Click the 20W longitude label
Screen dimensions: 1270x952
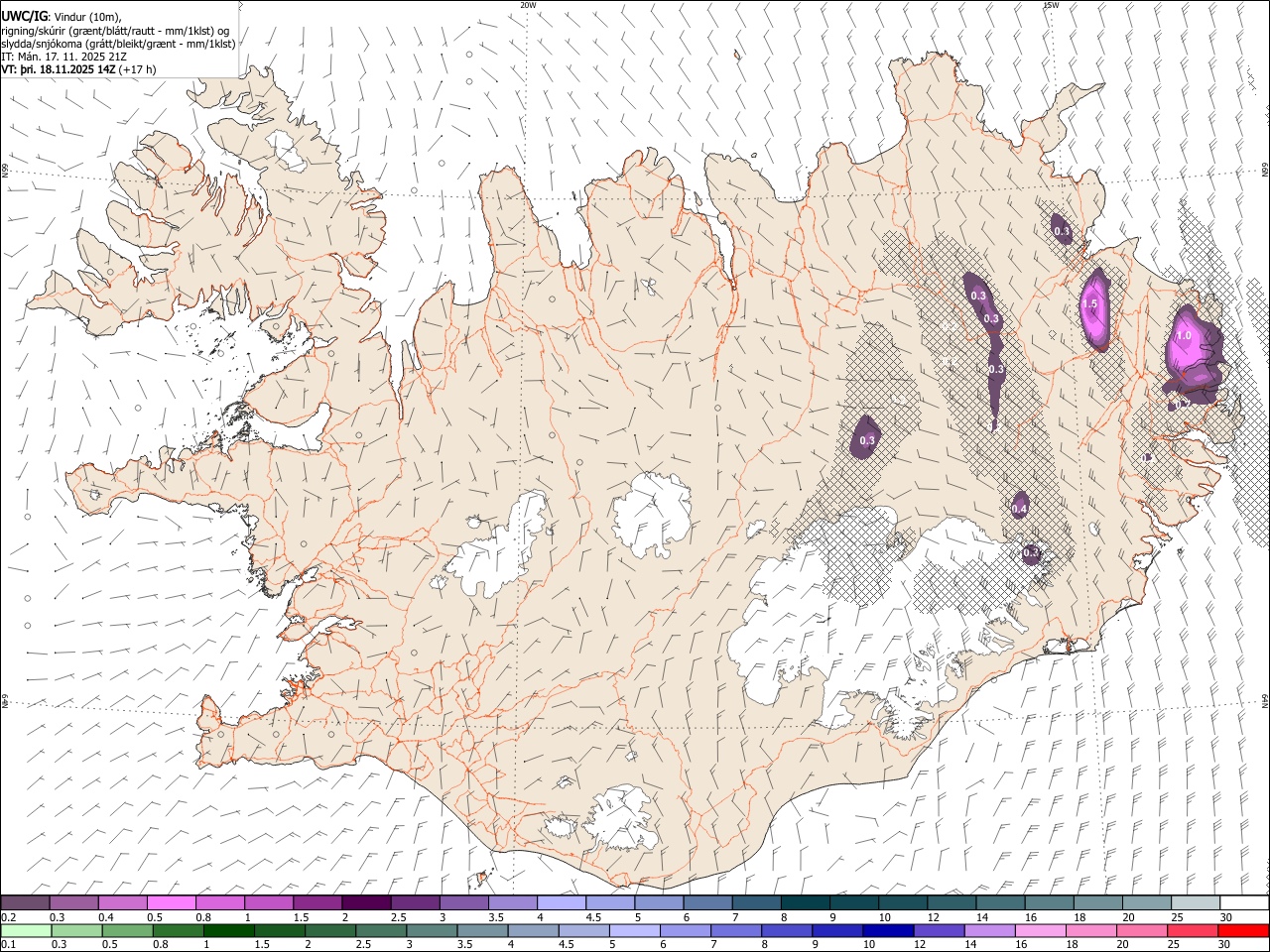click(529, 5)
